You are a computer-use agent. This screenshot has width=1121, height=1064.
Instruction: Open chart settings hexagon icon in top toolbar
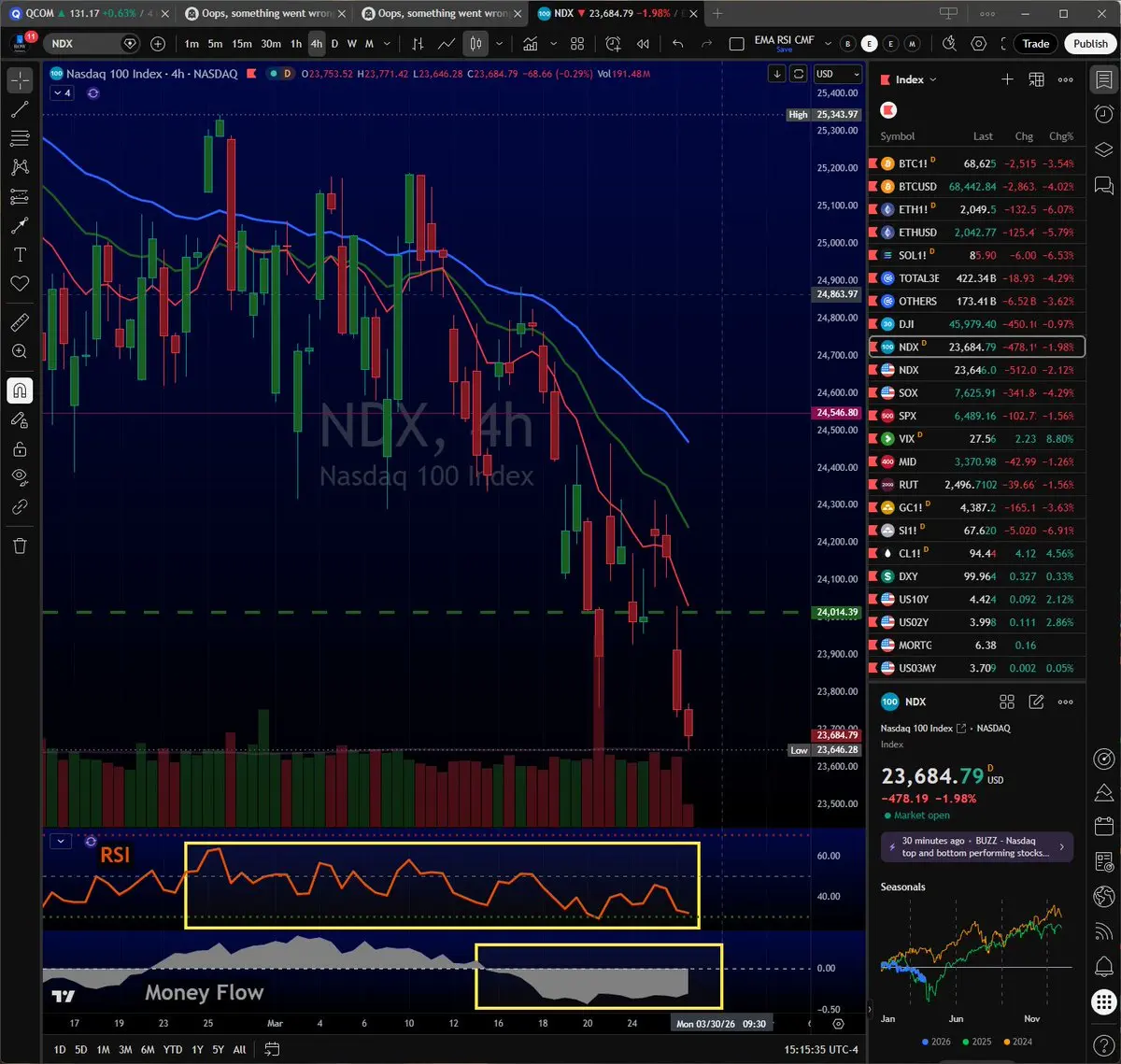978,44
